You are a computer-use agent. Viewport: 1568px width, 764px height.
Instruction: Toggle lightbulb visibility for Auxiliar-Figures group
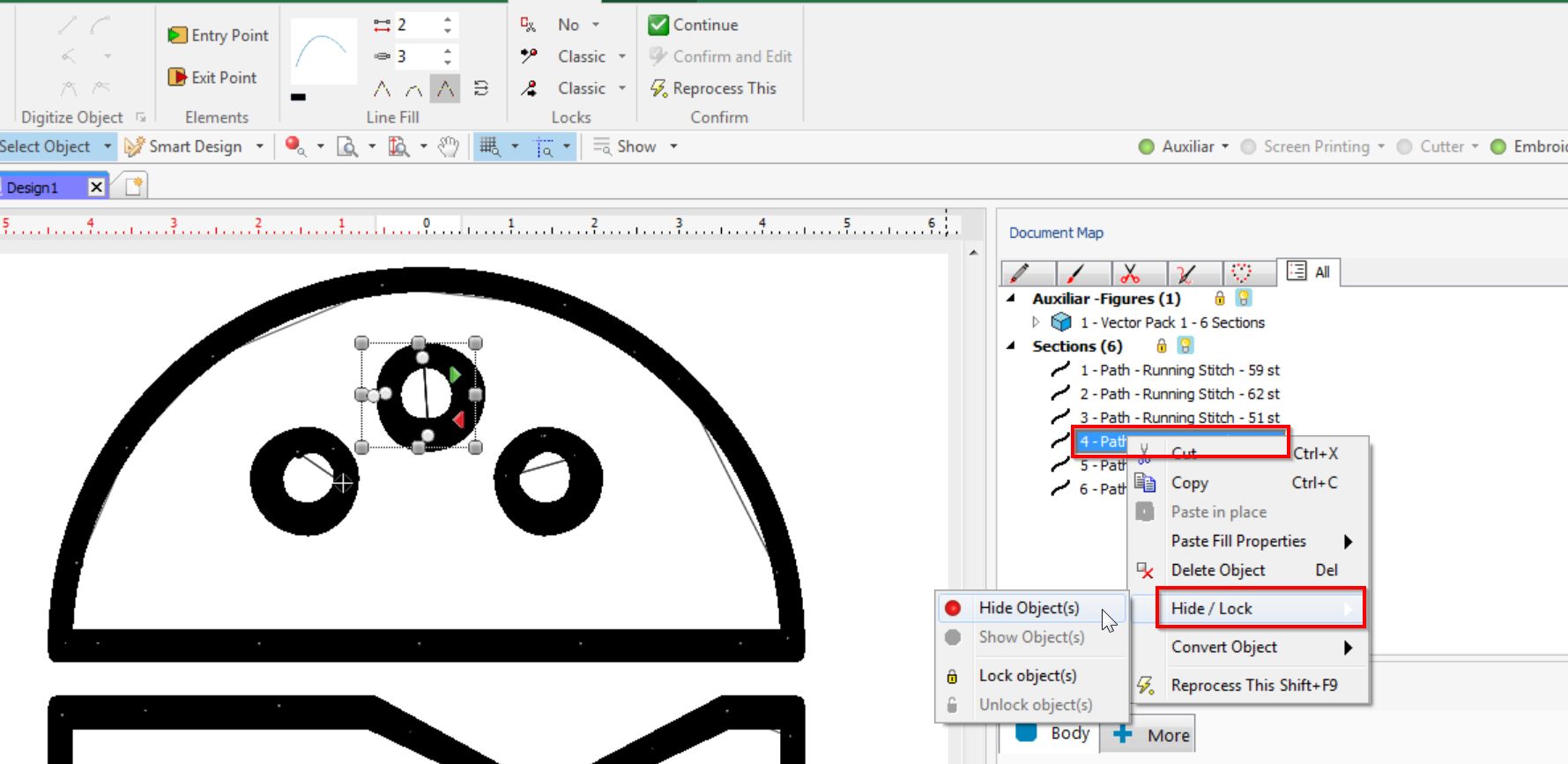coord(1243,299)
